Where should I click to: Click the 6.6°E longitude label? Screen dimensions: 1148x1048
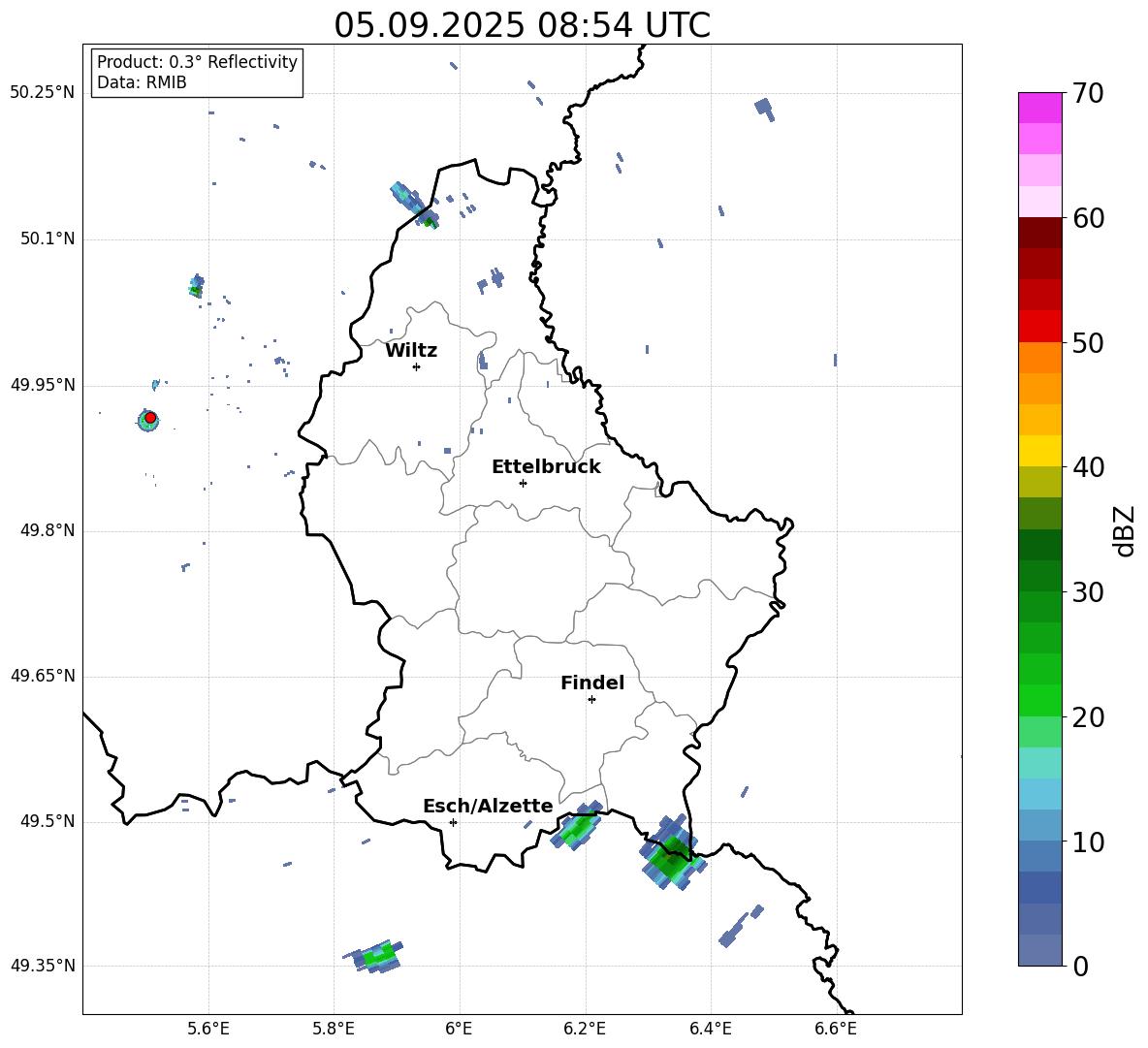[836, 1029]
